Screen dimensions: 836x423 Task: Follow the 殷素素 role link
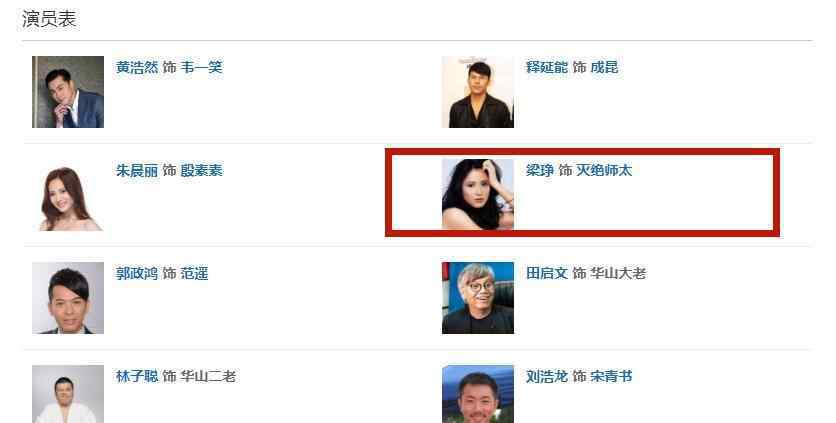[202, 170]
